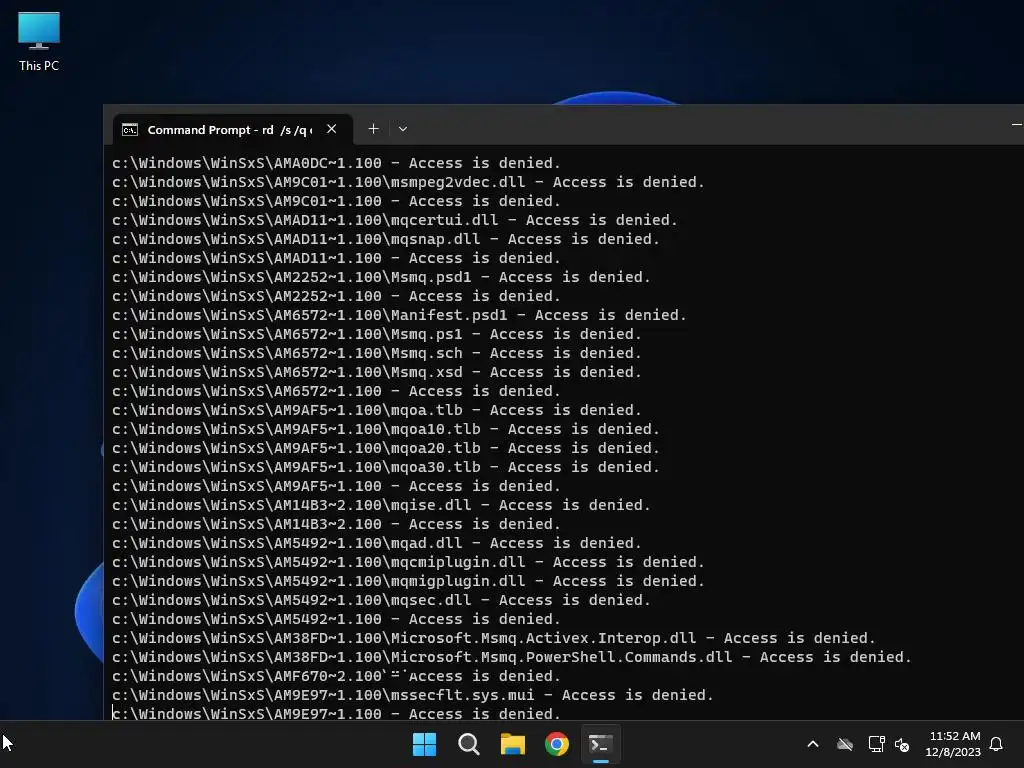Click the AMF670~2.100 access denied line
Viewport: 1024px width, 768px height.
[x=336, y=676]
